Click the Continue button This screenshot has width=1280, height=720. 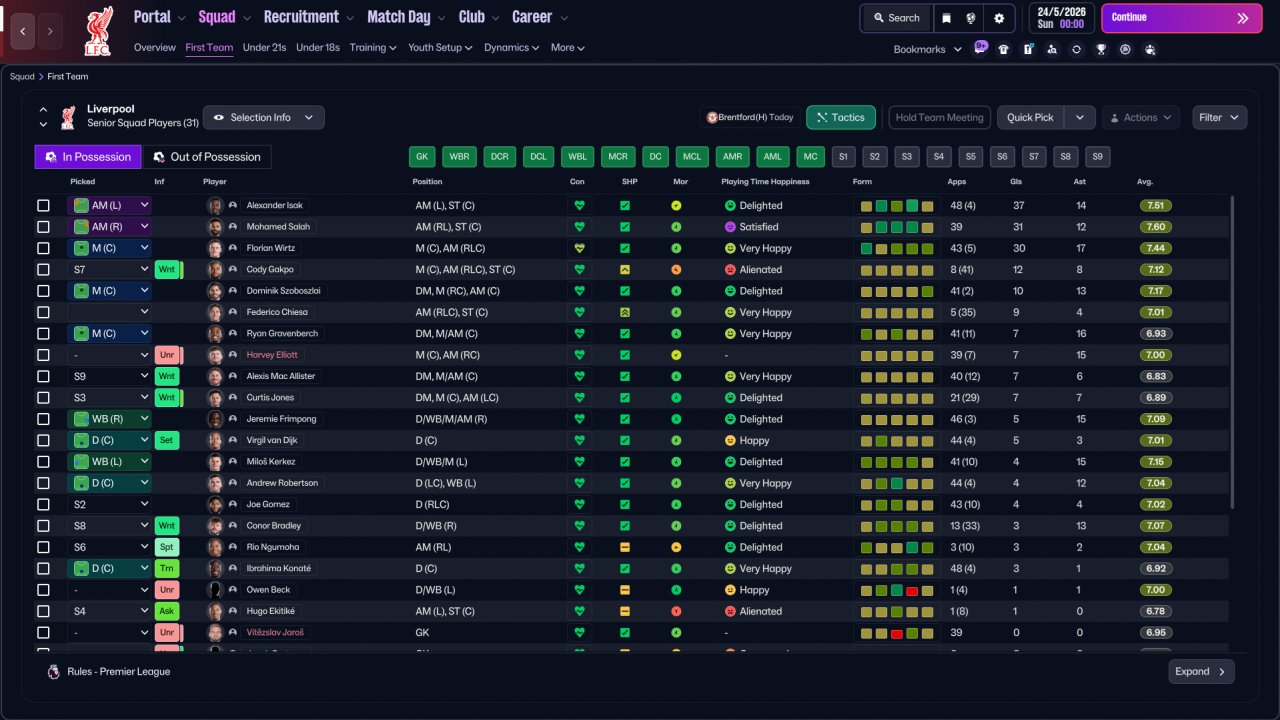pyautogui.click(x=1181, y=18)
